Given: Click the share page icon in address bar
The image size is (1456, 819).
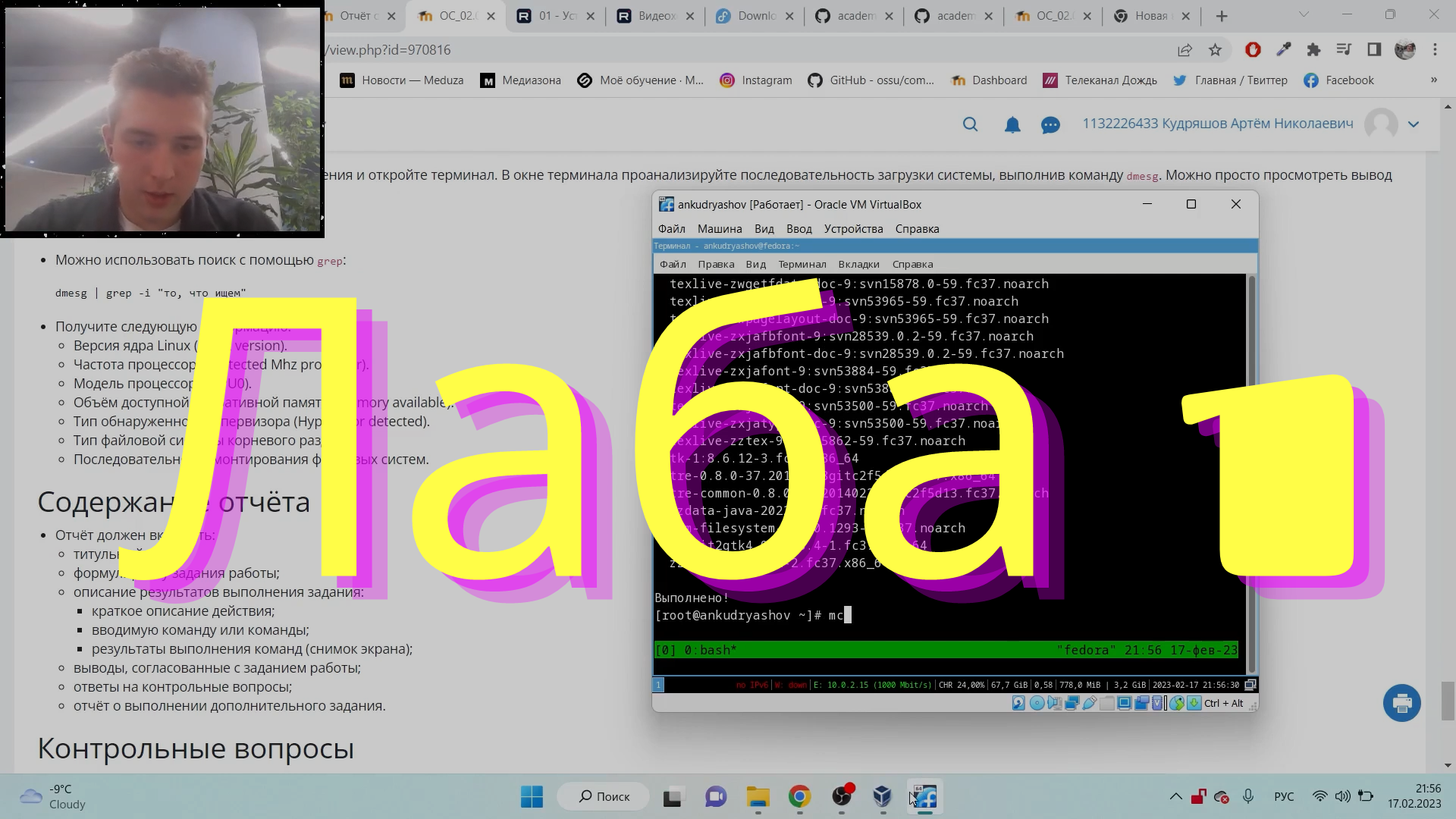Looking at the screenshot, I should pos(1185,50).
